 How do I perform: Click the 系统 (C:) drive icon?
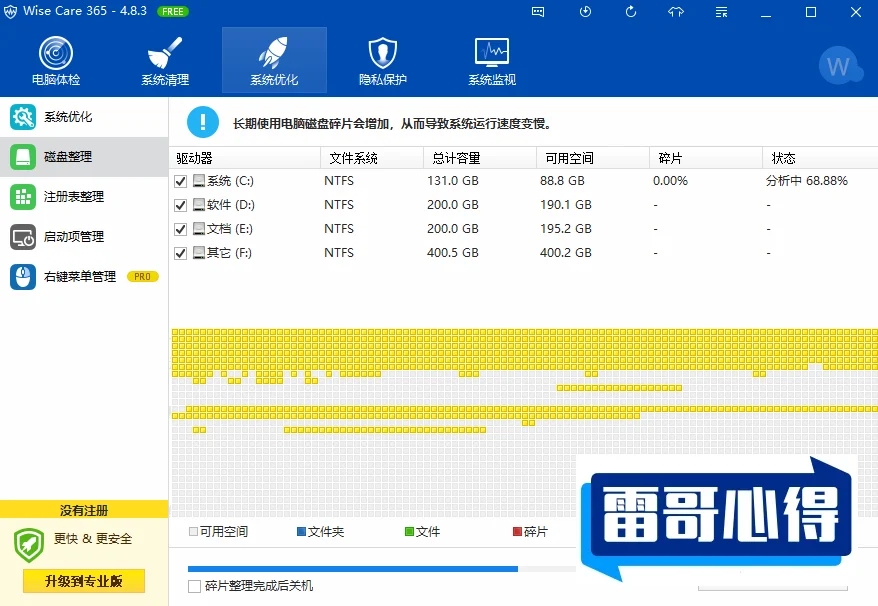[x=199, y=180]
